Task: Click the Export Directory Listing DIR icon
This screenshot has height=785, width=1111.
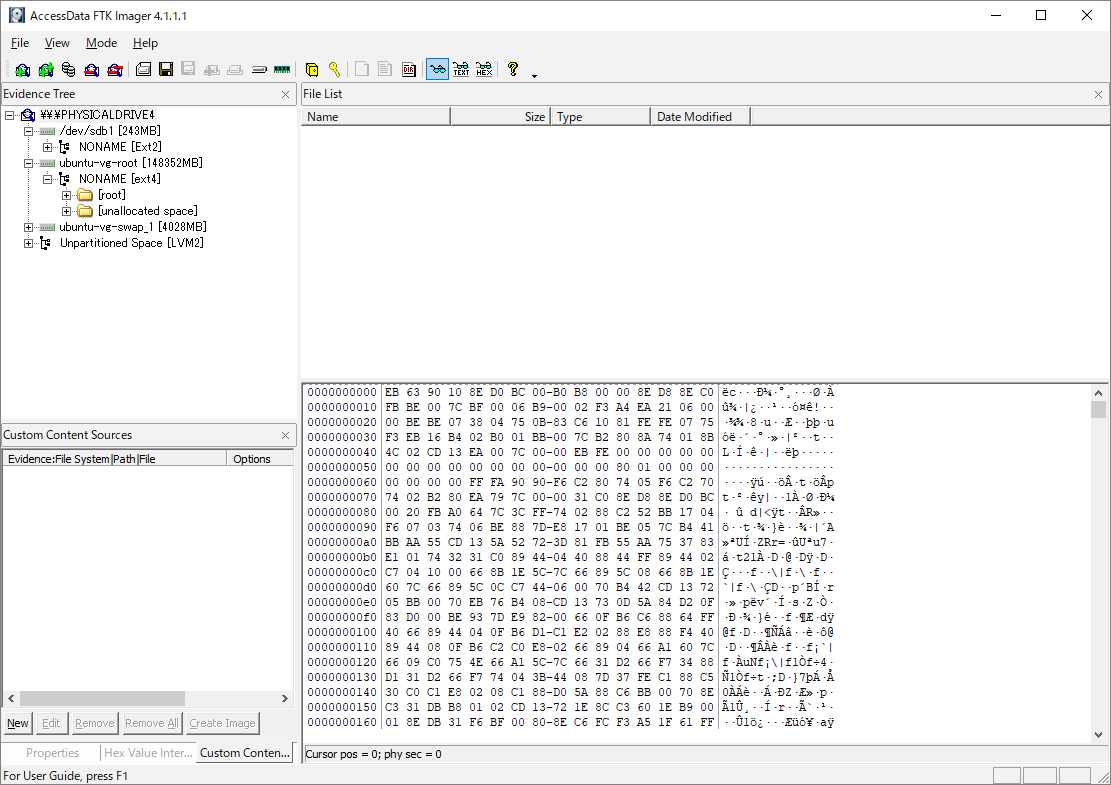Action: [409, 69]
